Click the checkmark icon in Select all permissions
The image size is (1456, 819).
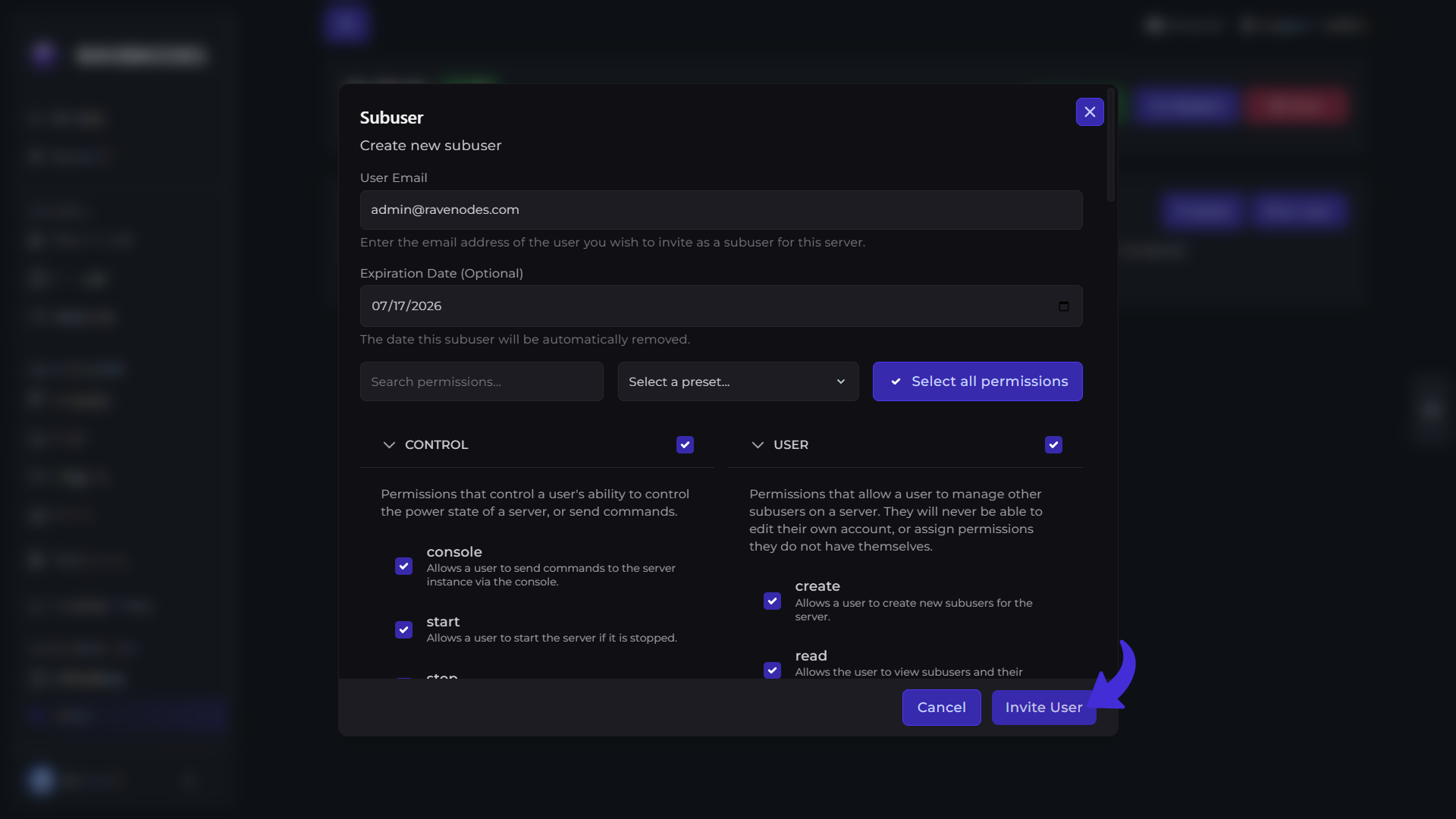[896, 382]
